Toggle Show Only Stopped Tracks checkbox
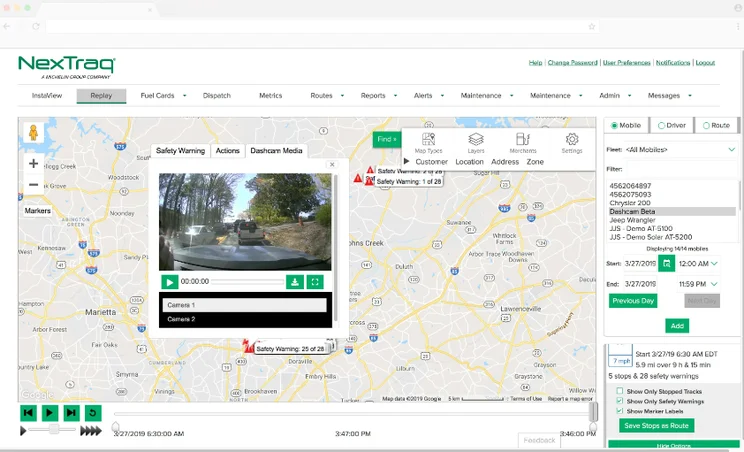Viewport: 744px width, 452px height. [620, 391]
